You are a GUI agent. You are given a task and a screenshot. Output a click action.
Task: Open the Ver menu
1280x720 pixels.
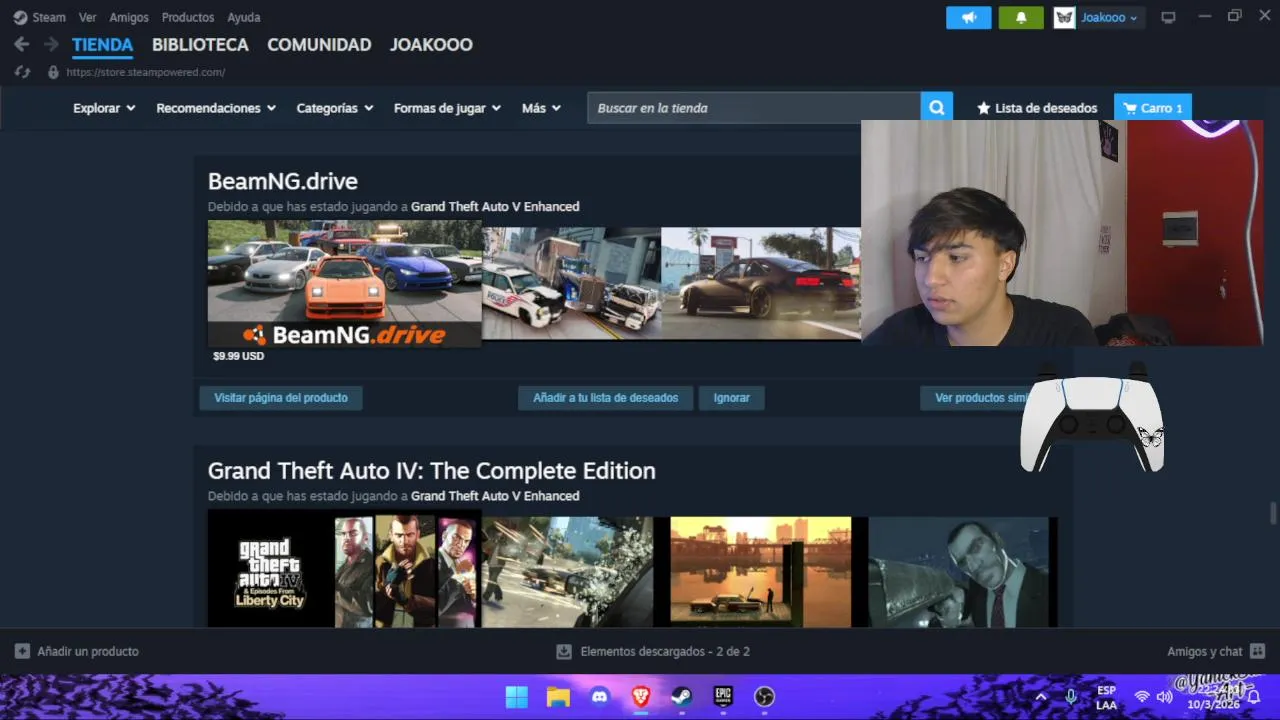point(88,17)
